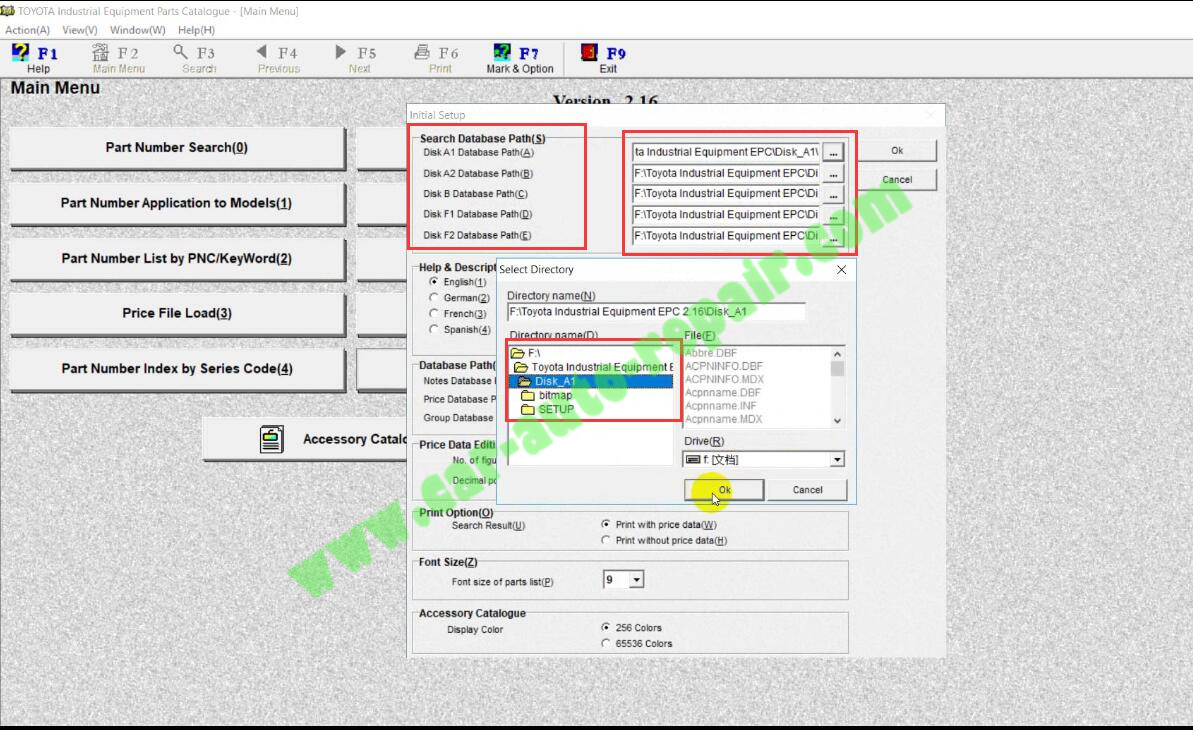Select 65536 Colors display option
Image resolution: width=1193 pixels, height=730 pixels.
point(606,643)
